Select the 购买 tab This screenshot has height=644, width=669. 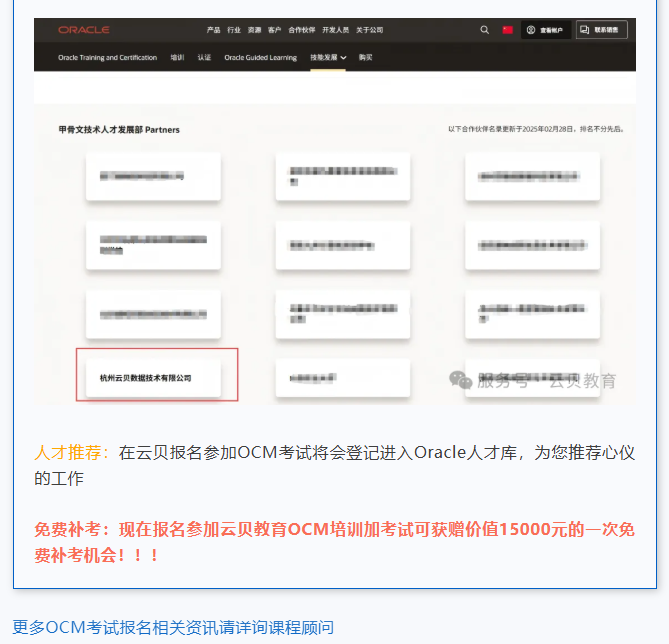coord(365,57)
